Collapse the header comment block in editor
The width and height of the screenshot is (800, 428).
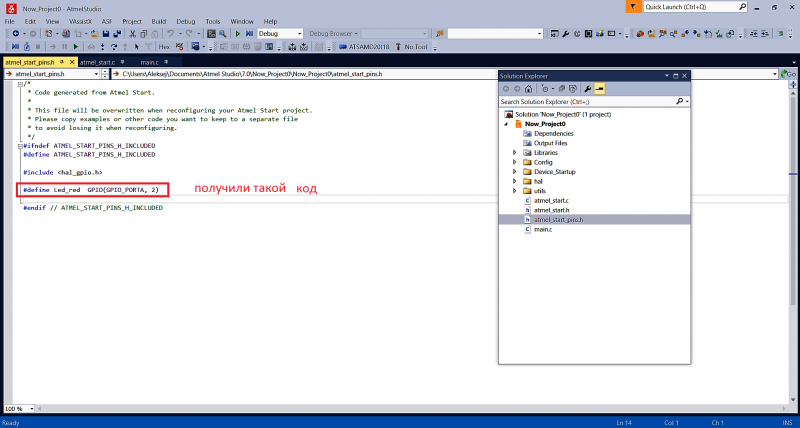pyautogui.click(x=20, y=85)
